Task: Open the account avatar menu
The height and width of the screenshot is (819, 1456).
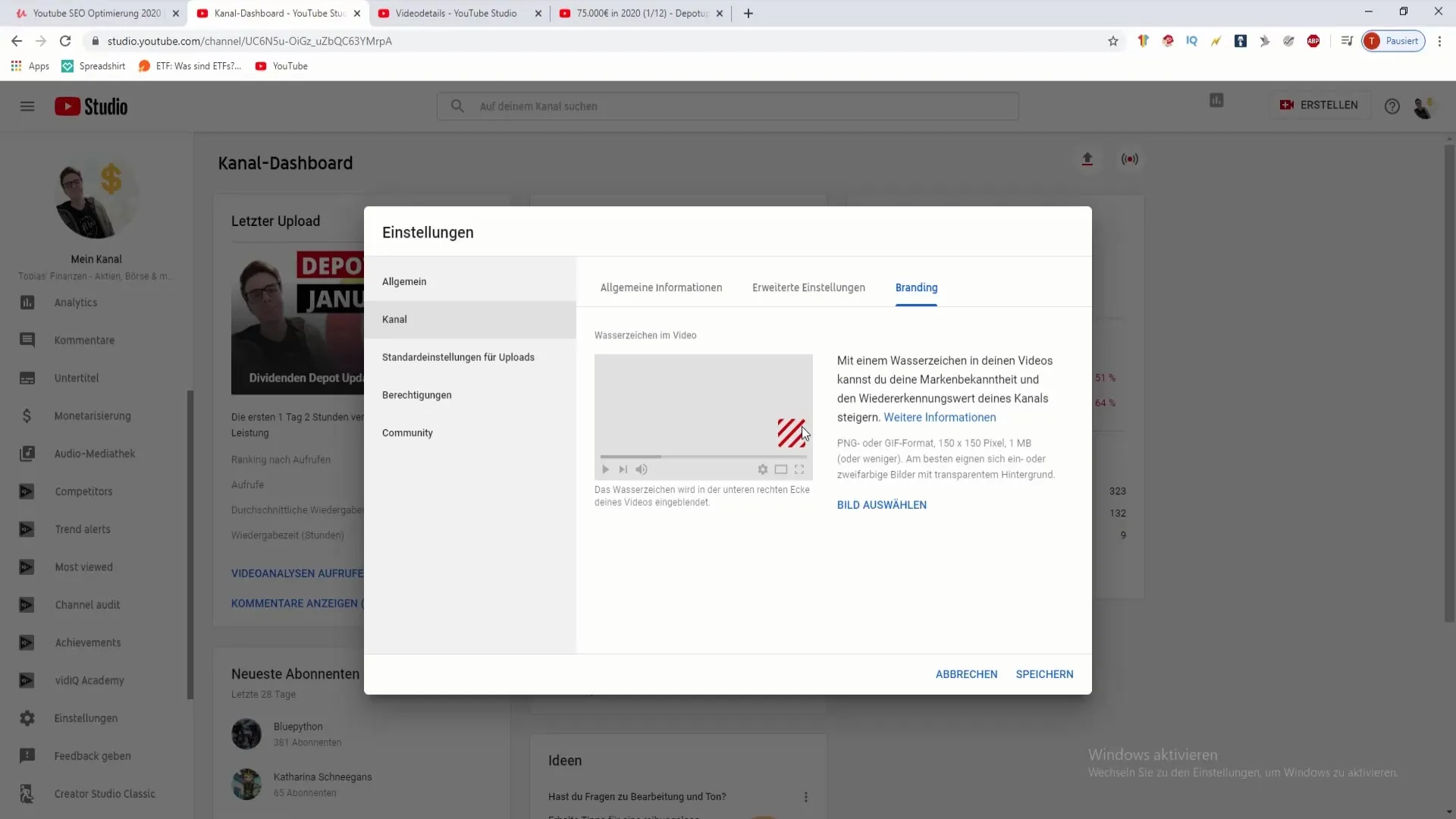Action: click(x=1423, y=107)
